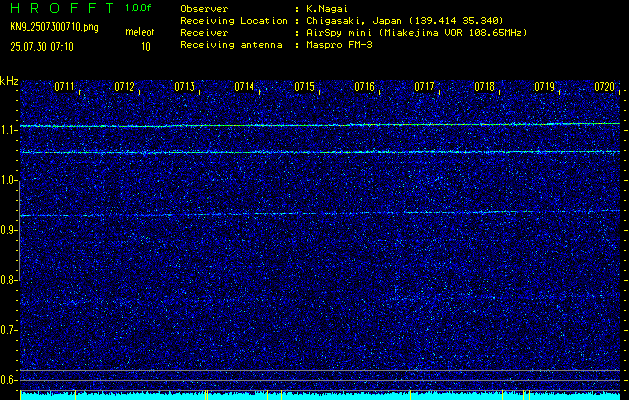Viewport: 629px width, 400px height.
Task: Click the 0717 time marker
Action: click(424, 86)
